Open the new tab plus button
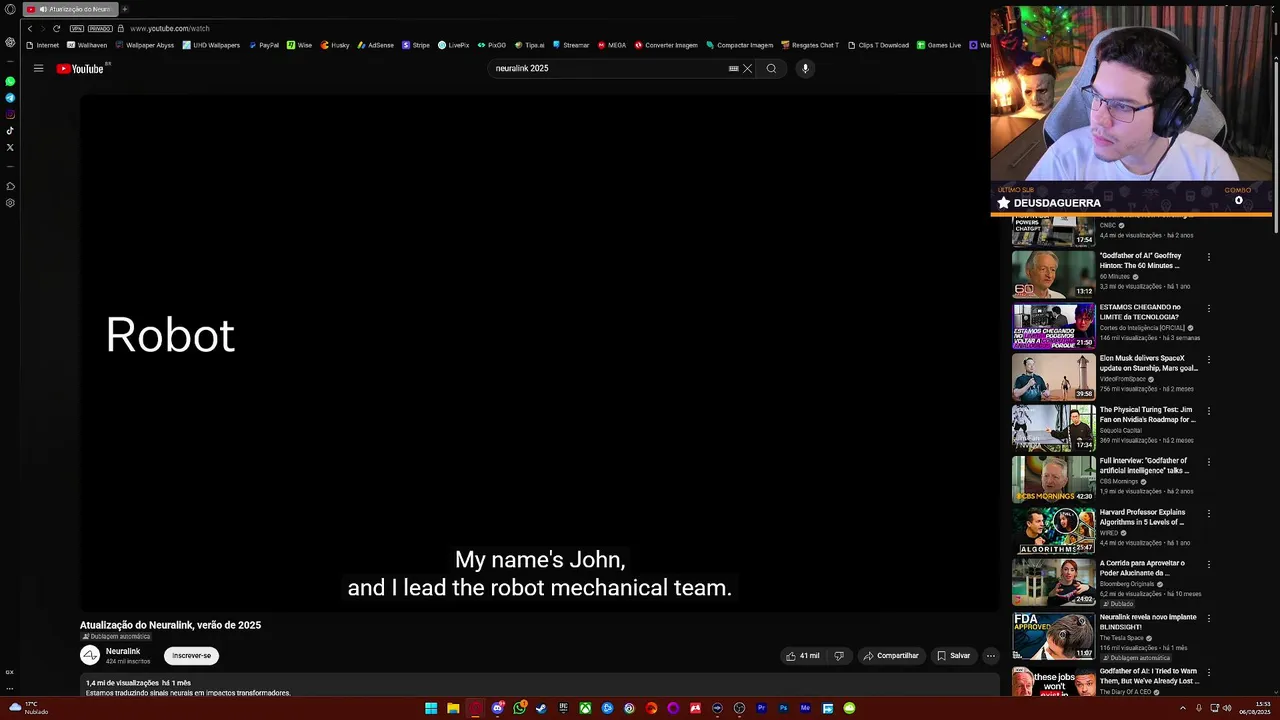The image size is (1280, 720). (x=124, y=9)
